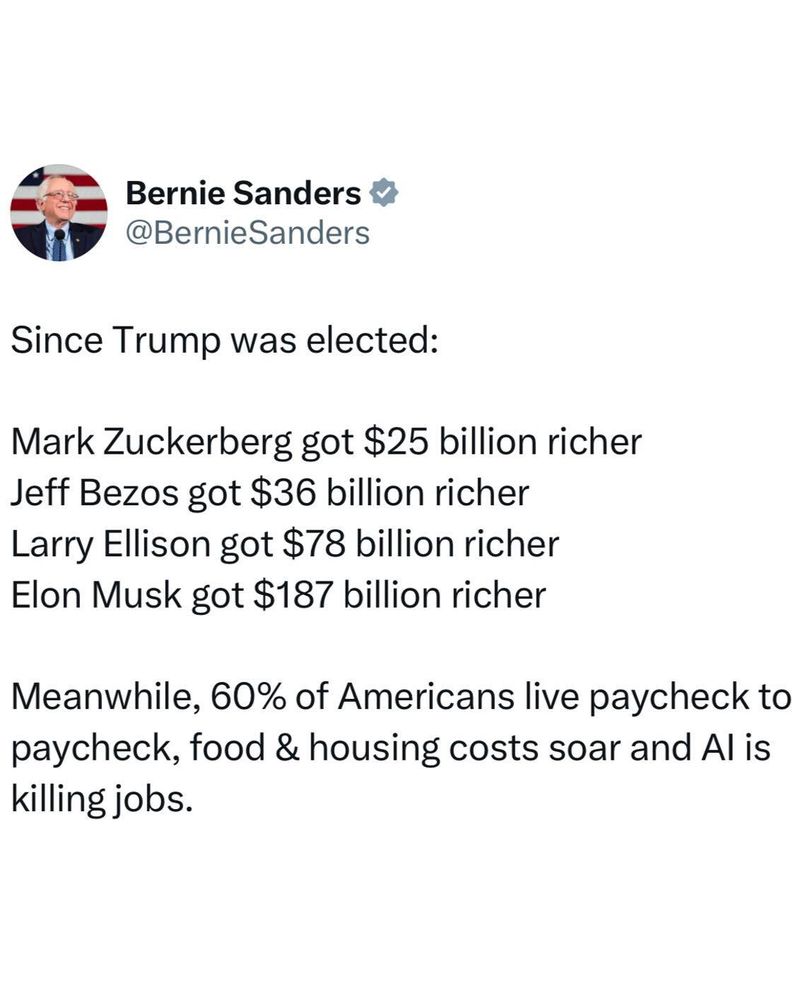Click the '$78' amount in Ellison line
The height and width of the screenshot is (1000, 801).
(314, 543)
